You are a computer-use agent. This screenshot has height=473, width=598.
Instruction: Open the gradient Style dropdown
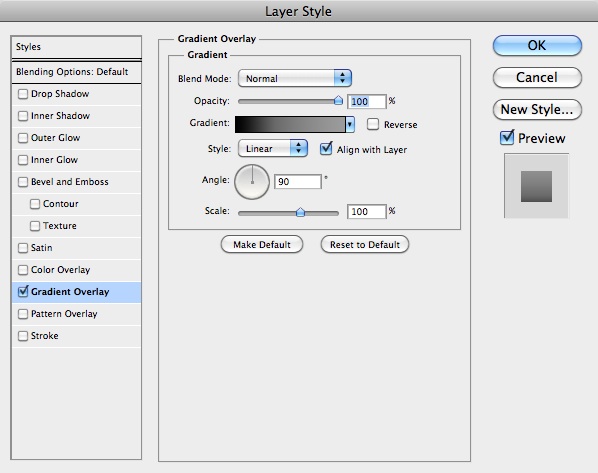[x=272, y=148]
